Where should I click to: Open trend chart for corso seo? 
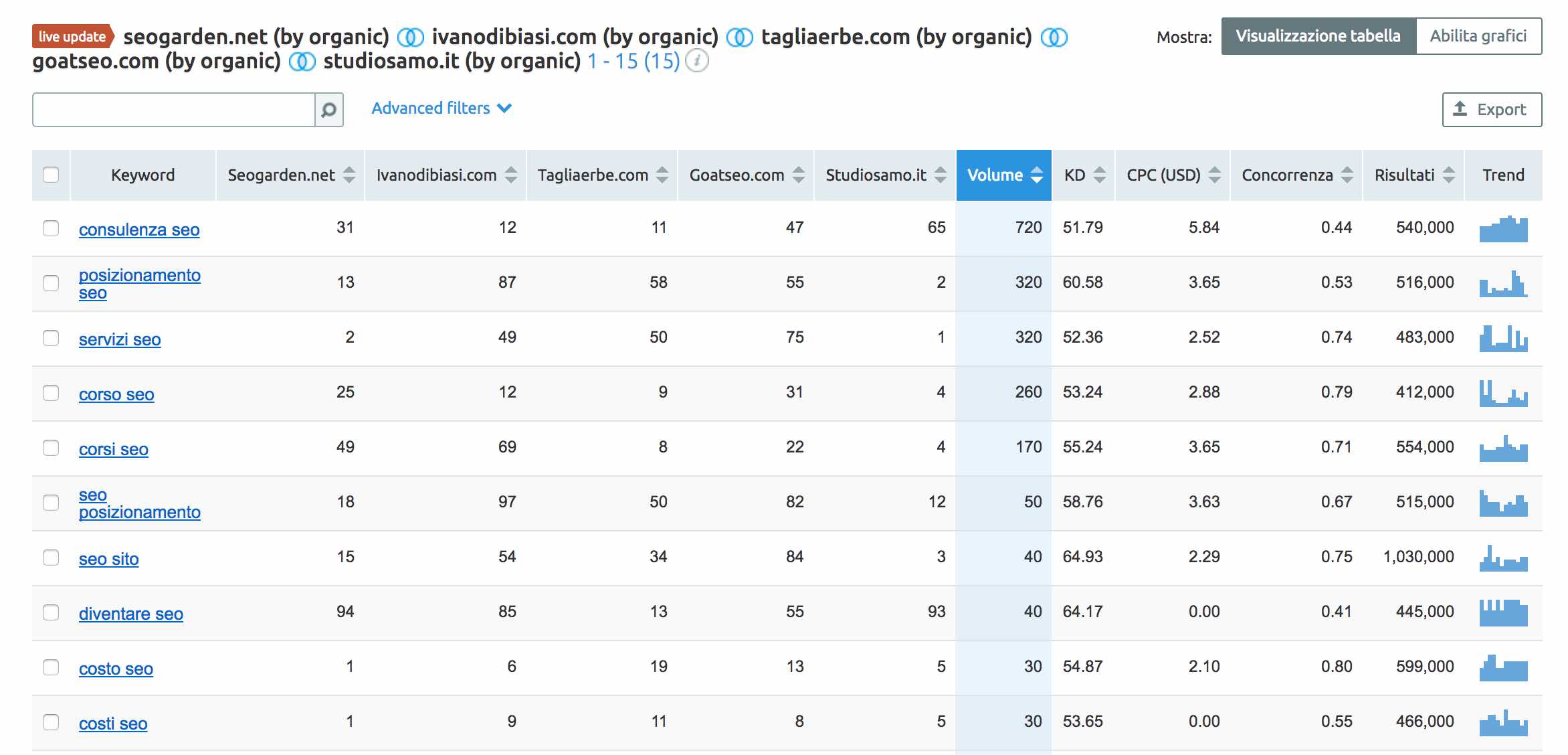coord(1503,394)
